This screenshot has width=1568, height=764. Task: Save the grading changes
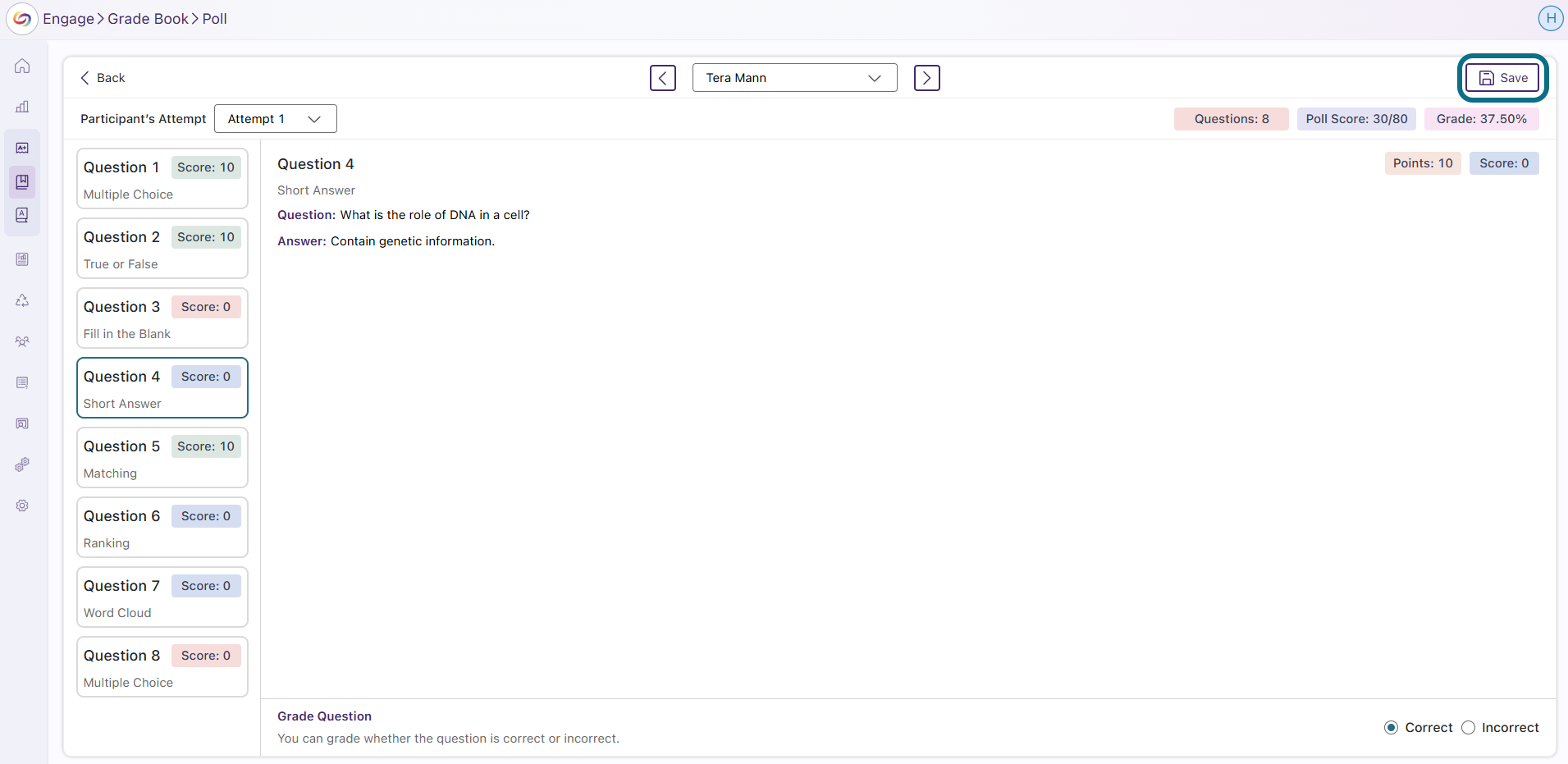pos(1503,78)
